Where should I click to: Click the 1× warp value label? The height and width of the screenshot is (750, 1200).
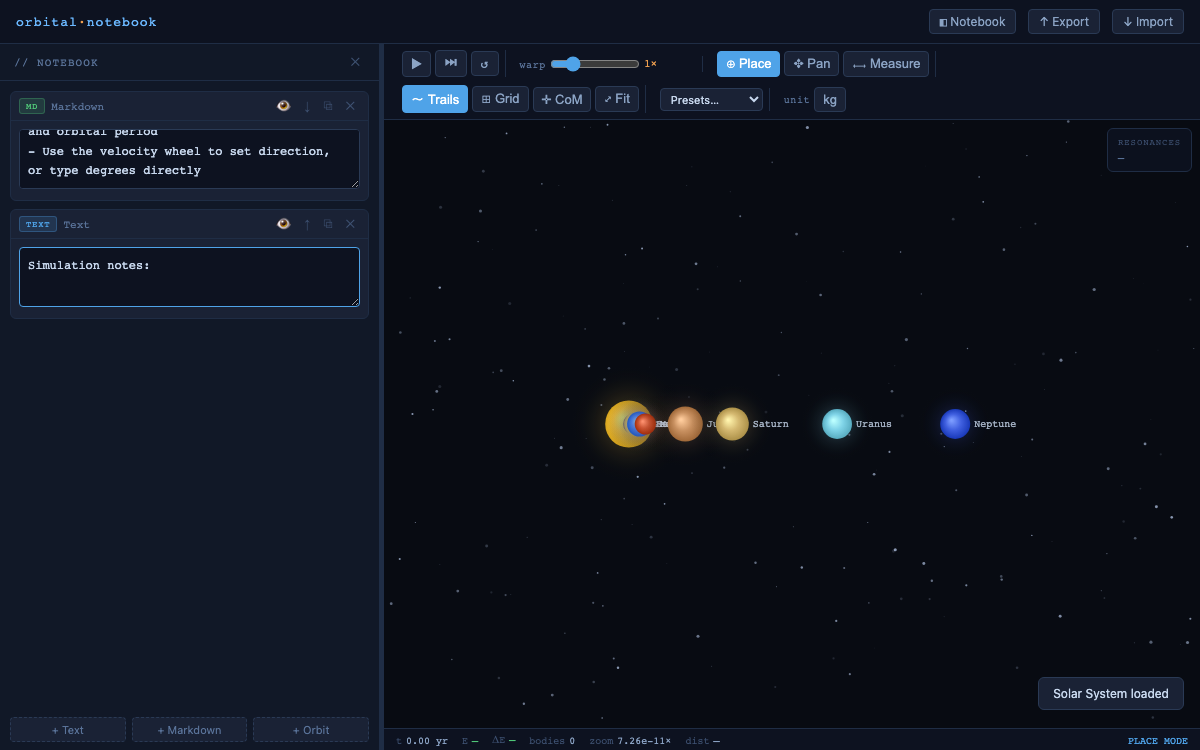[650, 64]
